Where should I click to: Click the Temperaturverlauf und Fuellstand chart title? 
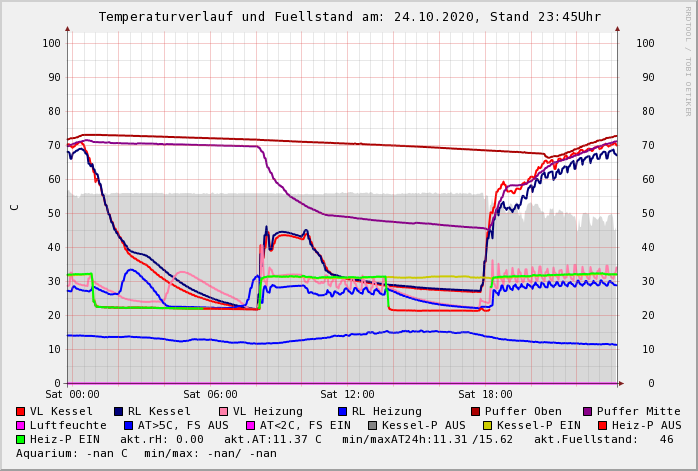pos(349,17)
